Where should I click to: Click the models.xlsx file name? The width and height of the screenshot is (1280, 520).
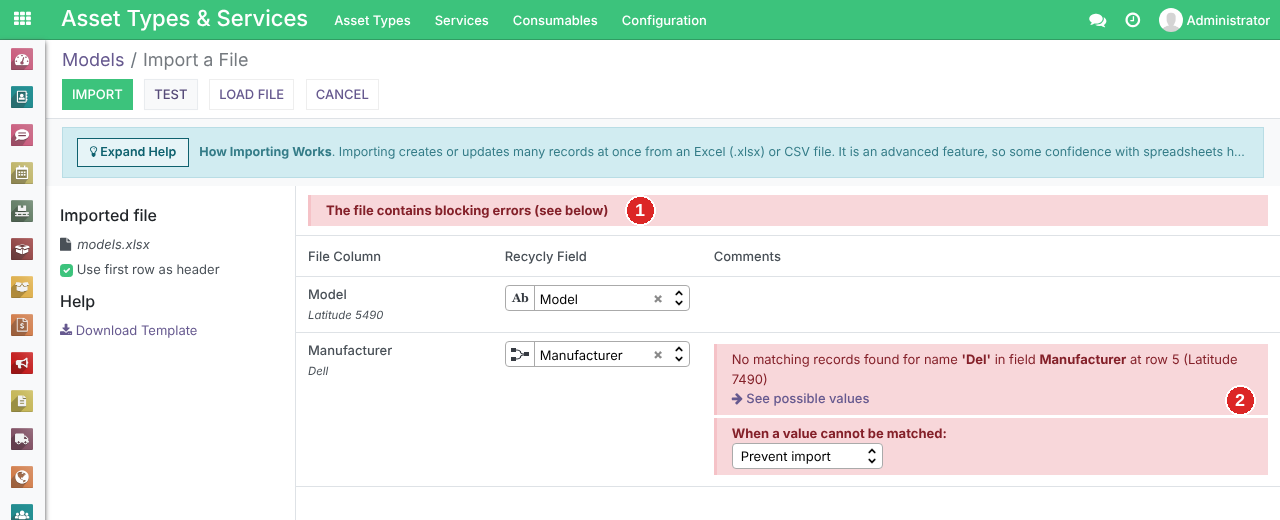[113, 244]
